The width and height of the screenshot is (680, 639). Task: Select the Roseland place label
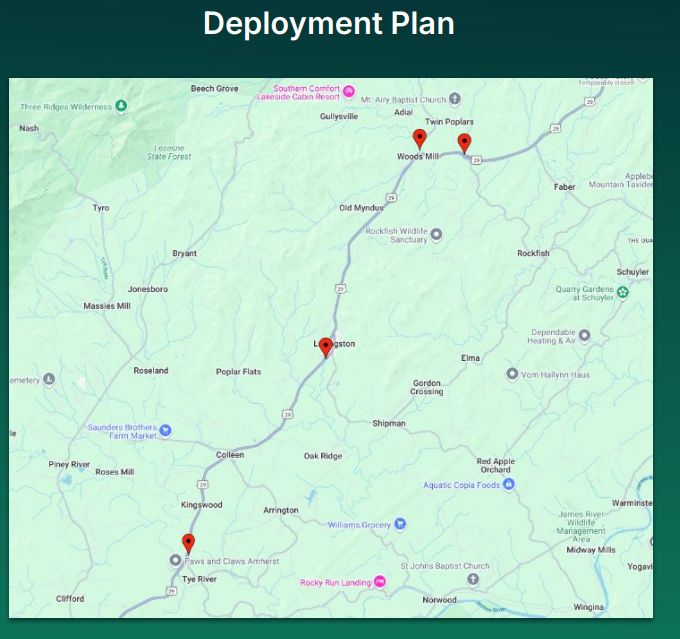(x=151, y=370)
